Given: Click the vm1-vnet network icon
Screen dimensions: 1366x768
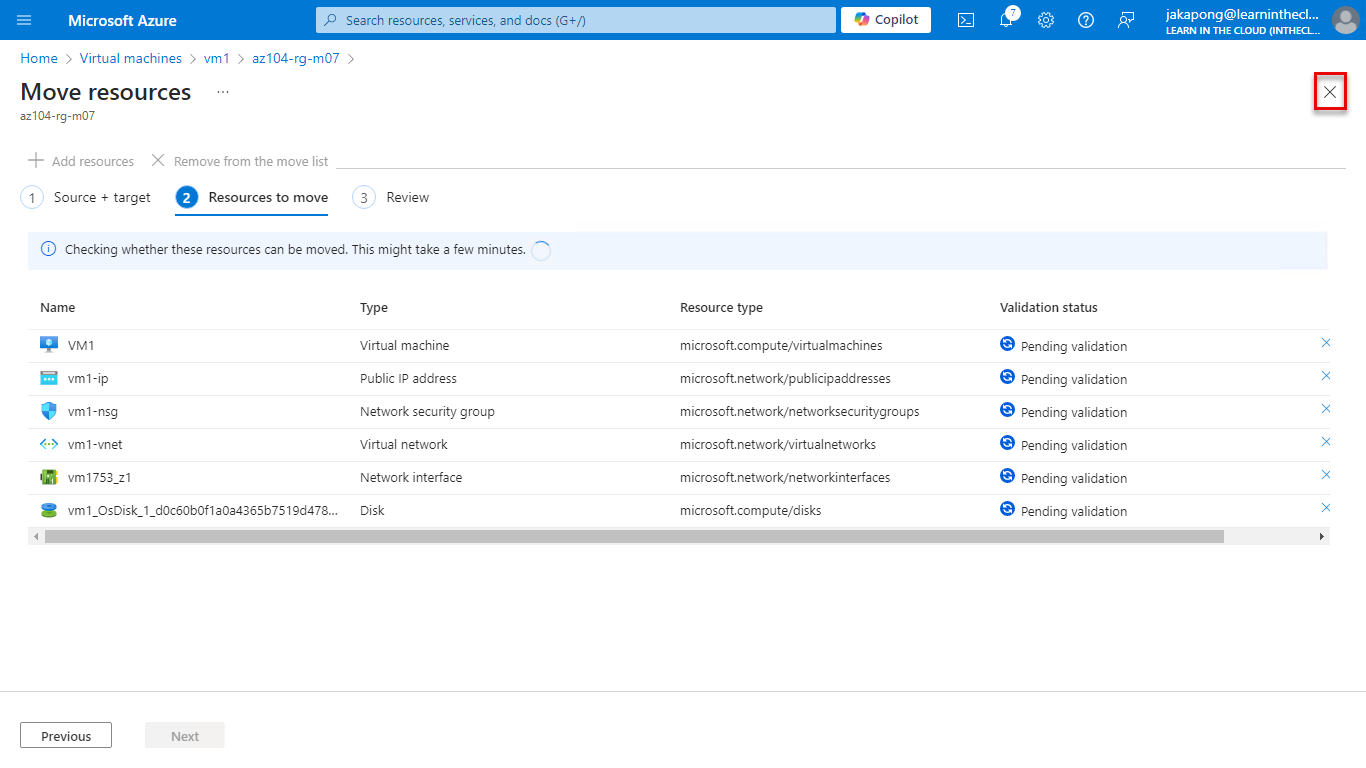Looking at the screenshot, I should point(49,444).
